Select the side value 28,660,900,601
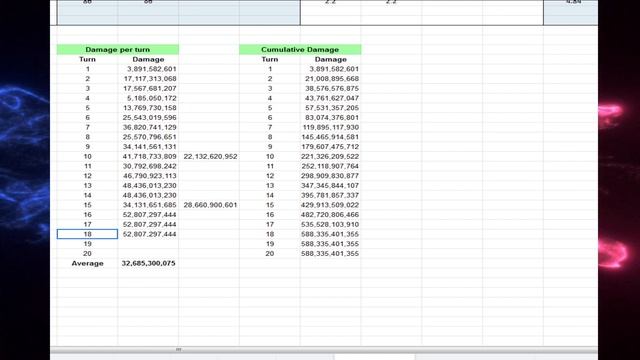Screen dimensions: 640x360 pos(209,205)
